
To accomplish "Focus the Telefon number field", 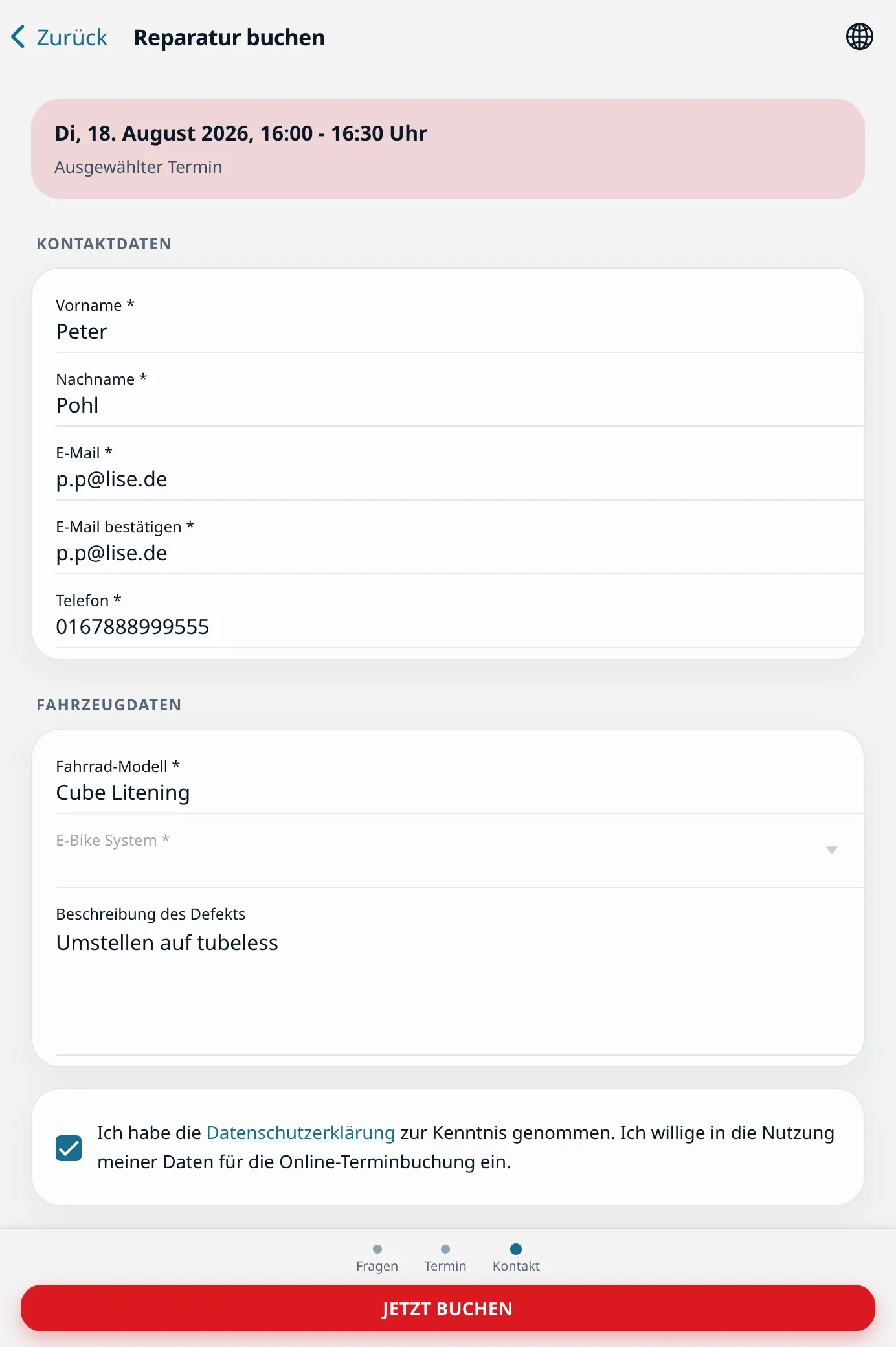I will pos(460,613).
